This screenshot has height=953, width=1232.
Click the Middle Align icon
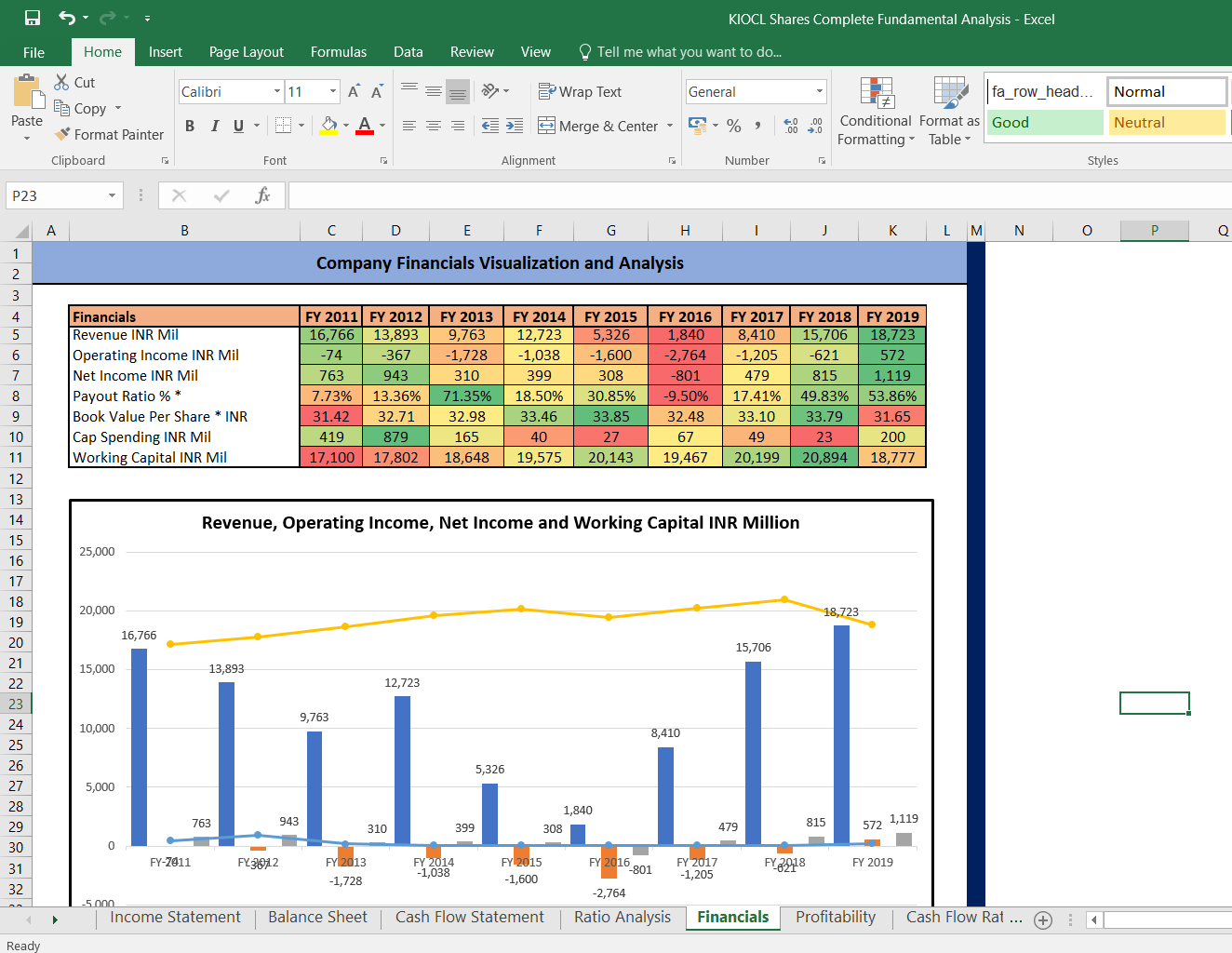[433, 91]
